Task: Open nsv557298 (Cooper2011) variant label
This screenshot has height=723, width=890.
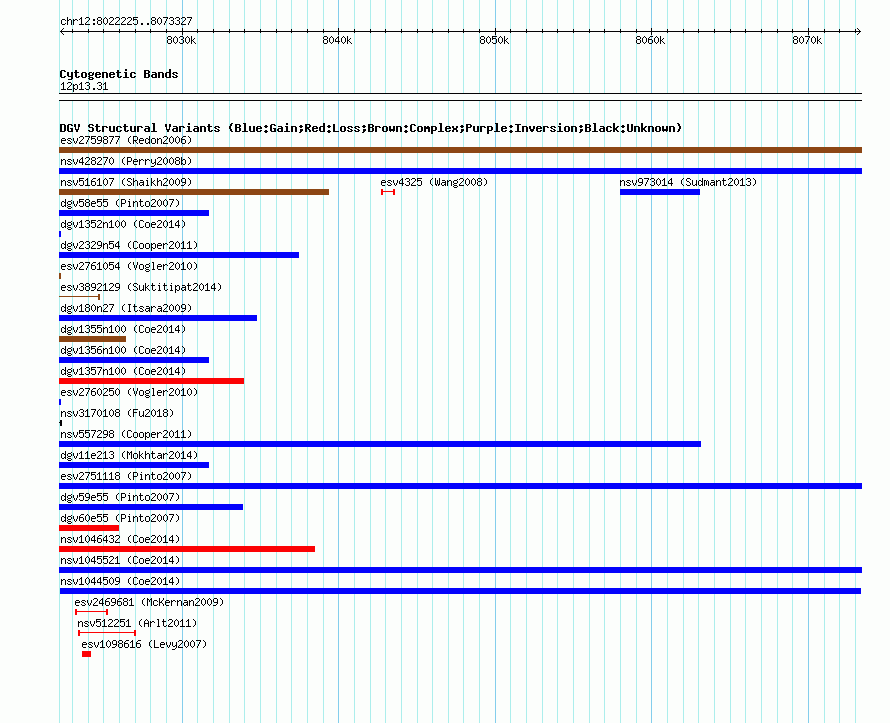Action: 126,434
